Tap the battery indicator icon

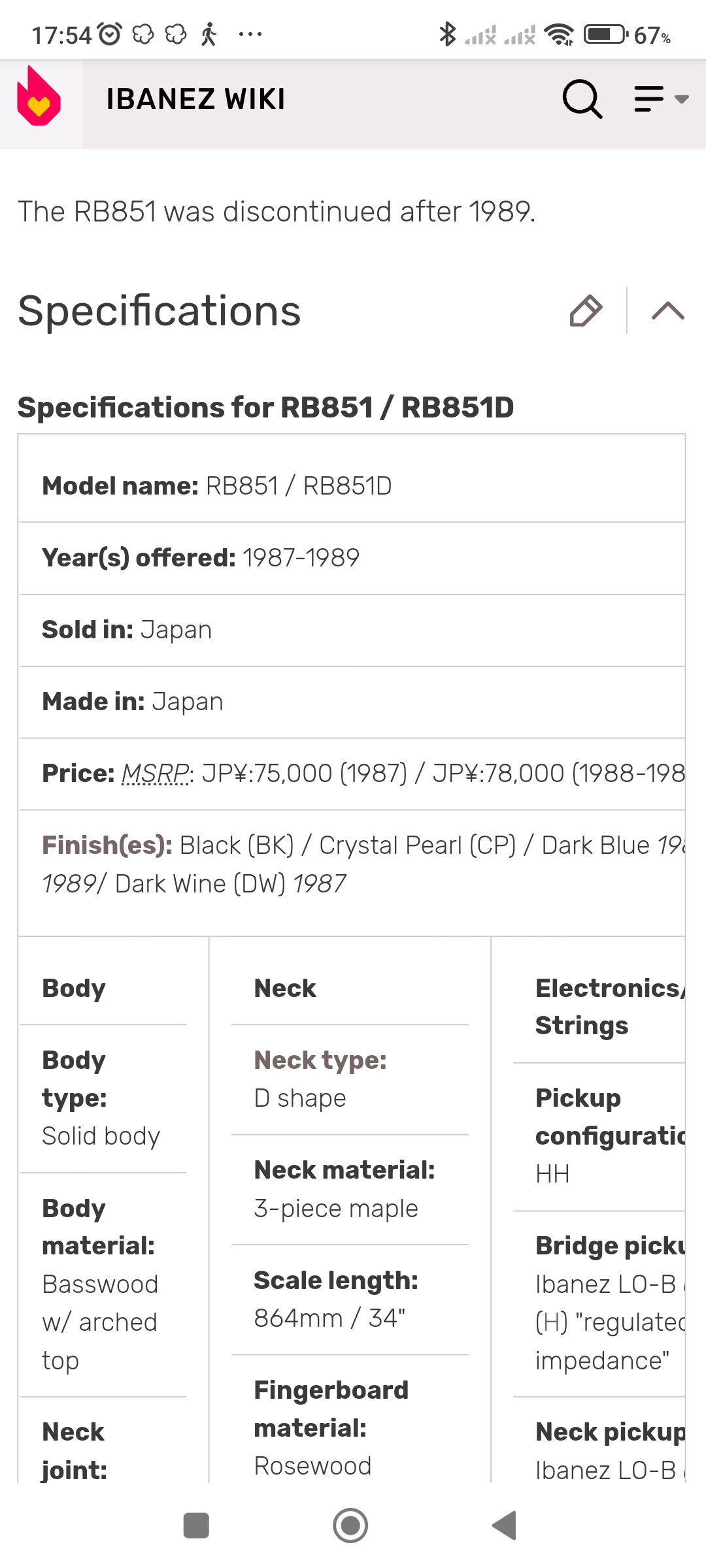point(606,34)
